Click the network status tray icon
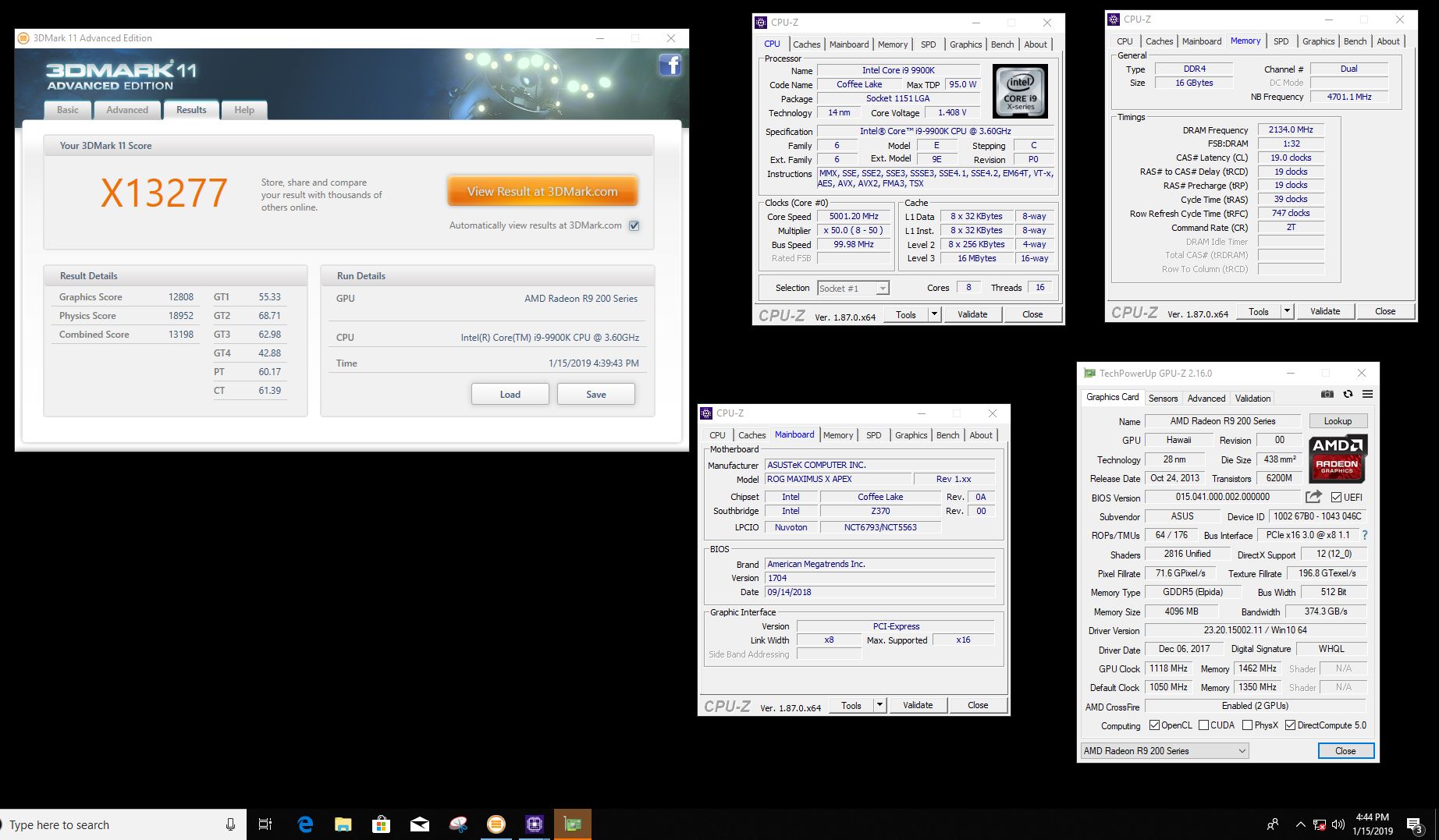The image size is (1439, 840). pos(1320,824)
